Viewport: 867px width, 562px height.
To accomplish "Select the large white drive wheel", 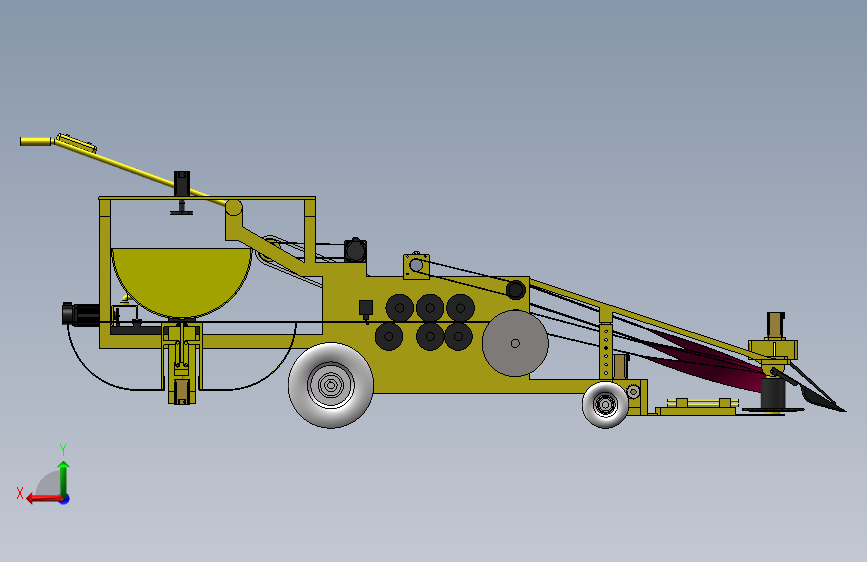I will pos(331,385).
